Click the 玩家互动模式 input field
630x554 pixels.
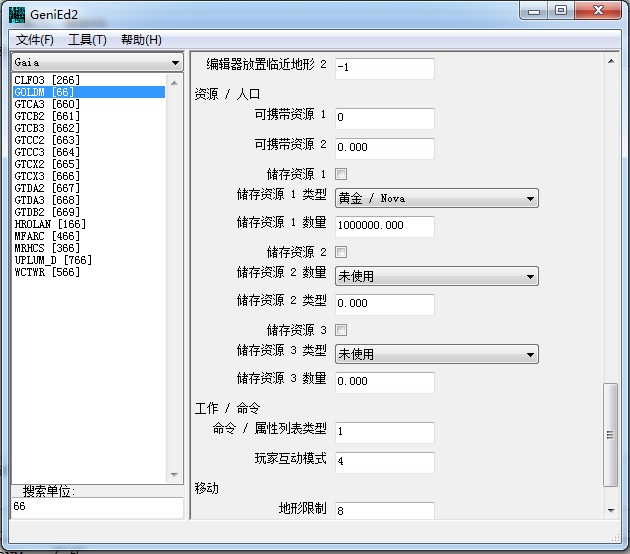click(384, 462)
